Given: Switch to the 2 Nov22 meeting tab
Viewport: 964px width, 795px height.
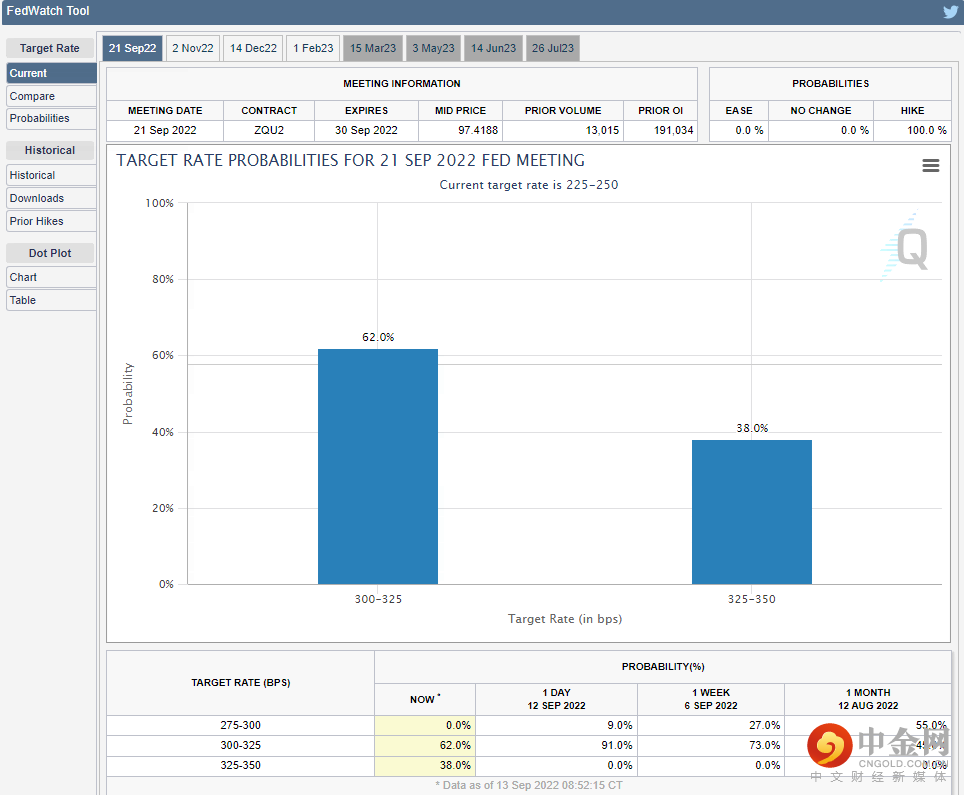Looking at the screenshot, I should pyautogui.click(x=193, y=48).
